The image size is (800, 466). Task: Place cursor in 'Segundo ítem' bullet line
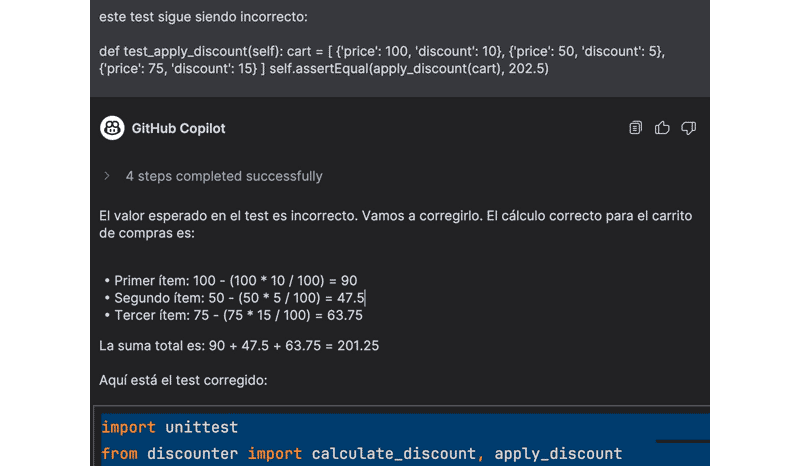(240, 297)
